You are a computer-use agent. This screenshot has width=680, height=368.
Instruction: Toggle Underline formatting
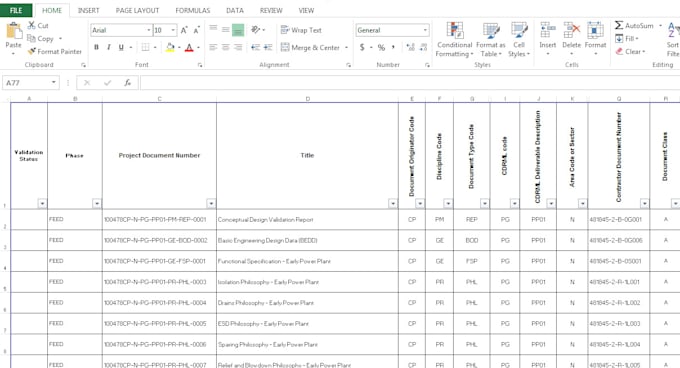[121, 47]
